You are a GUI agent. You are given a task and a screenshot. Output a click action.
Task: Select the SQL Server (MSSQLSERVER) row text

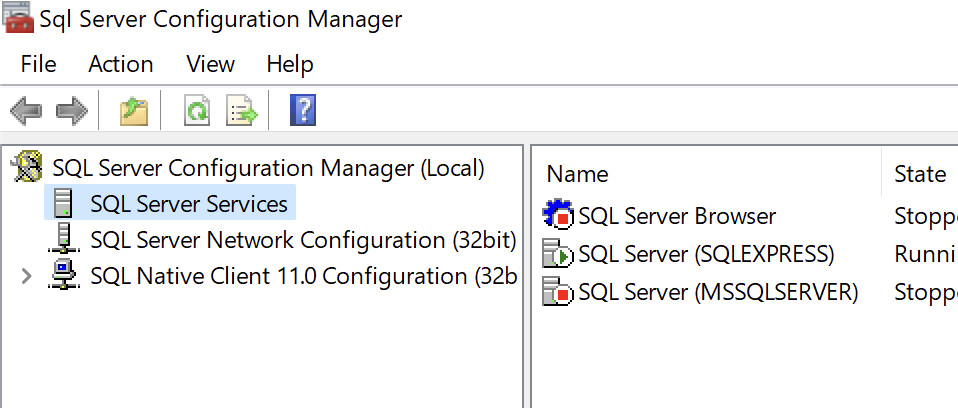tap(718, 293)
